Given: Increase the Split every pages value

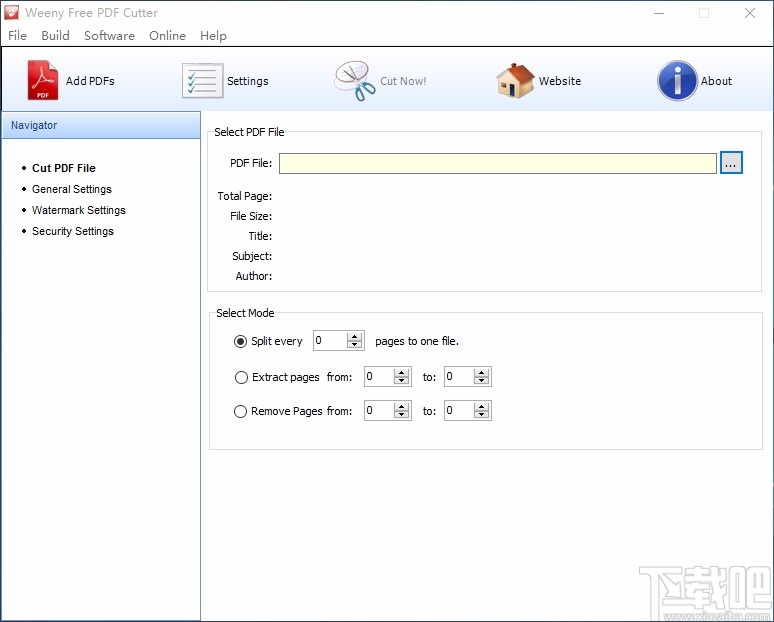Looking at the screenshot, I should (354, 337).
